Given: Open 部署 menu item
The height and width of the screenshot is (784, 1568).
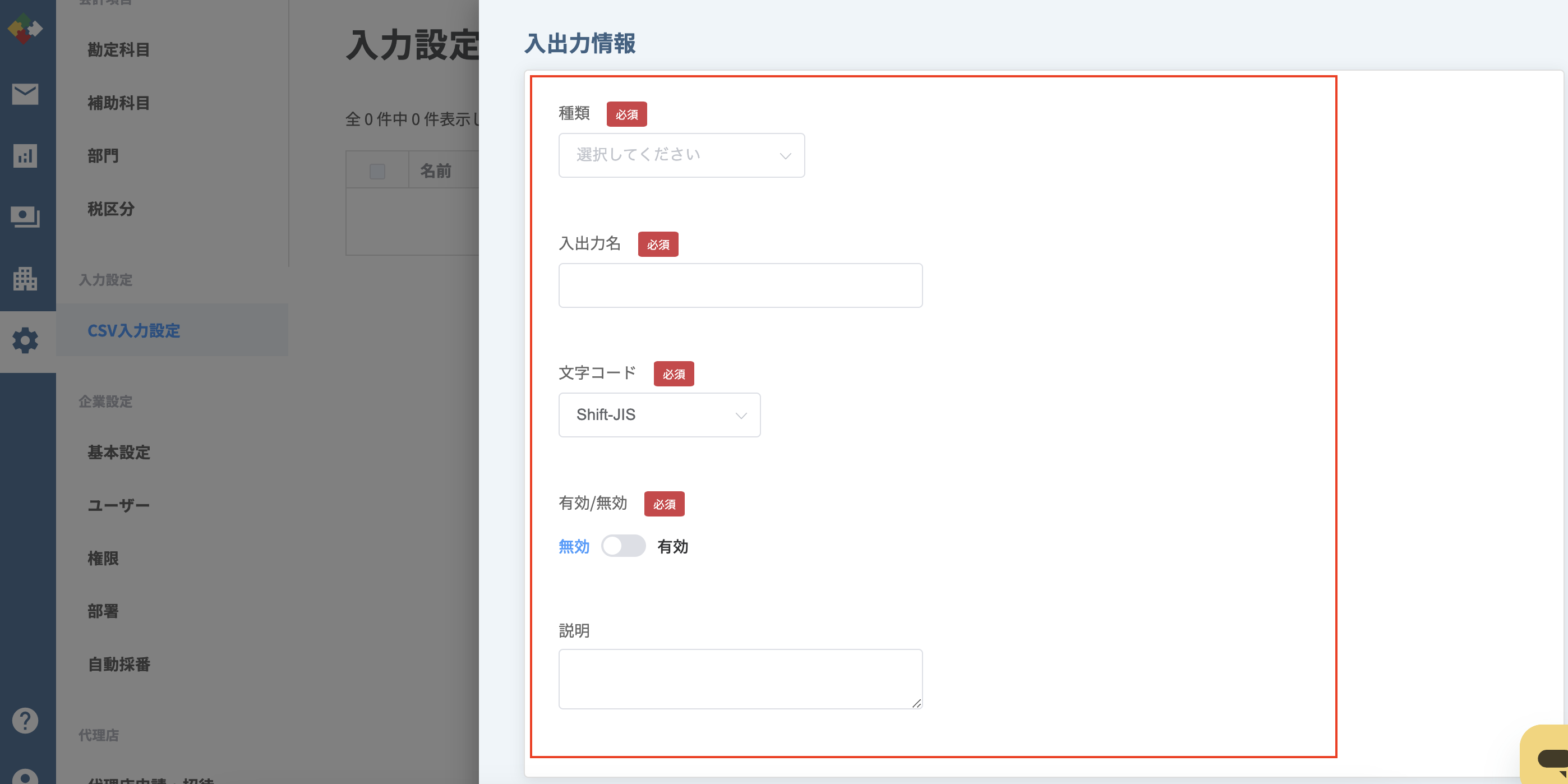Looking at the screenshot, I should click(x=103, y=611).
